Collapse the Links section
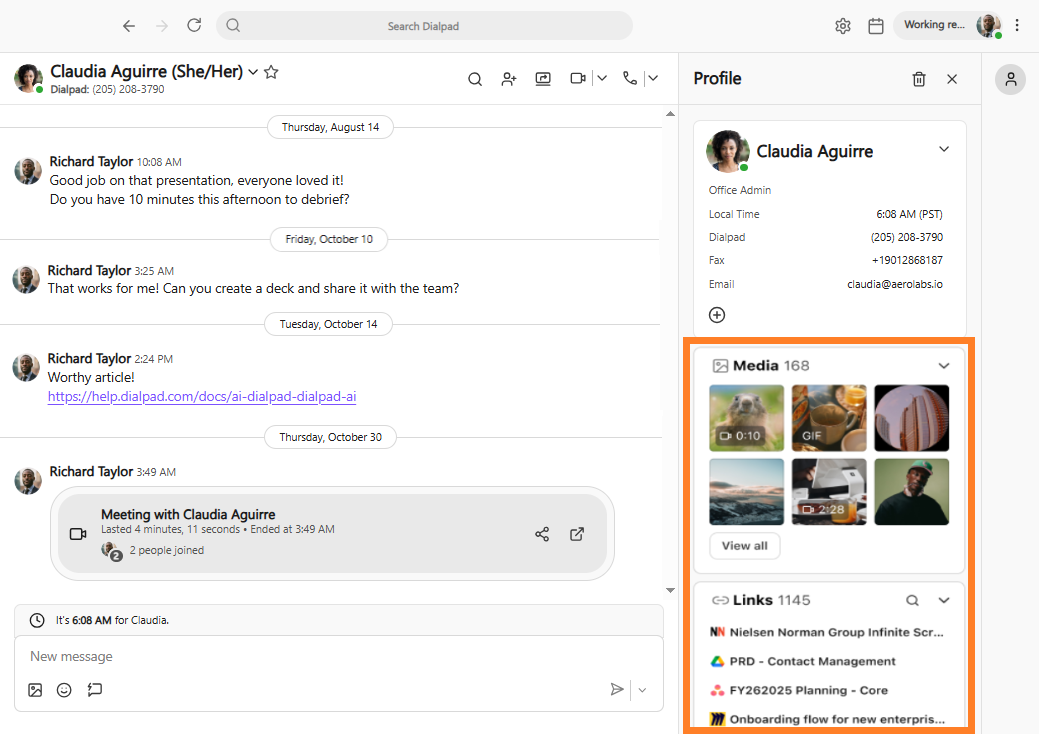This screenshot has height=734, width=1041. (x=943, y=601)
